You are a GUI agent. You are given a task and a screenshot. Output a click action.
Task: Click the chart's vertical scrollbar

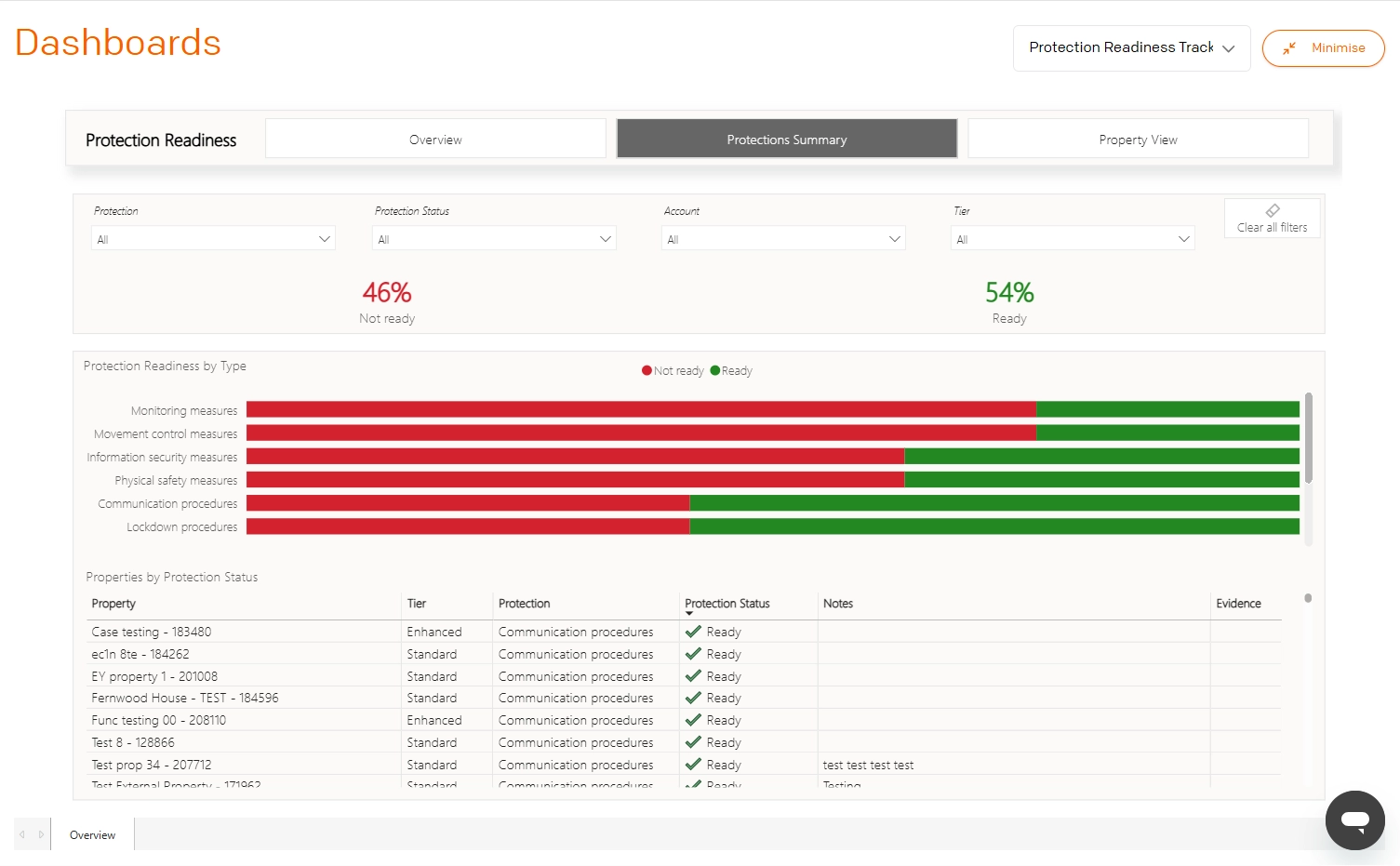click(x=1308, y=437)
